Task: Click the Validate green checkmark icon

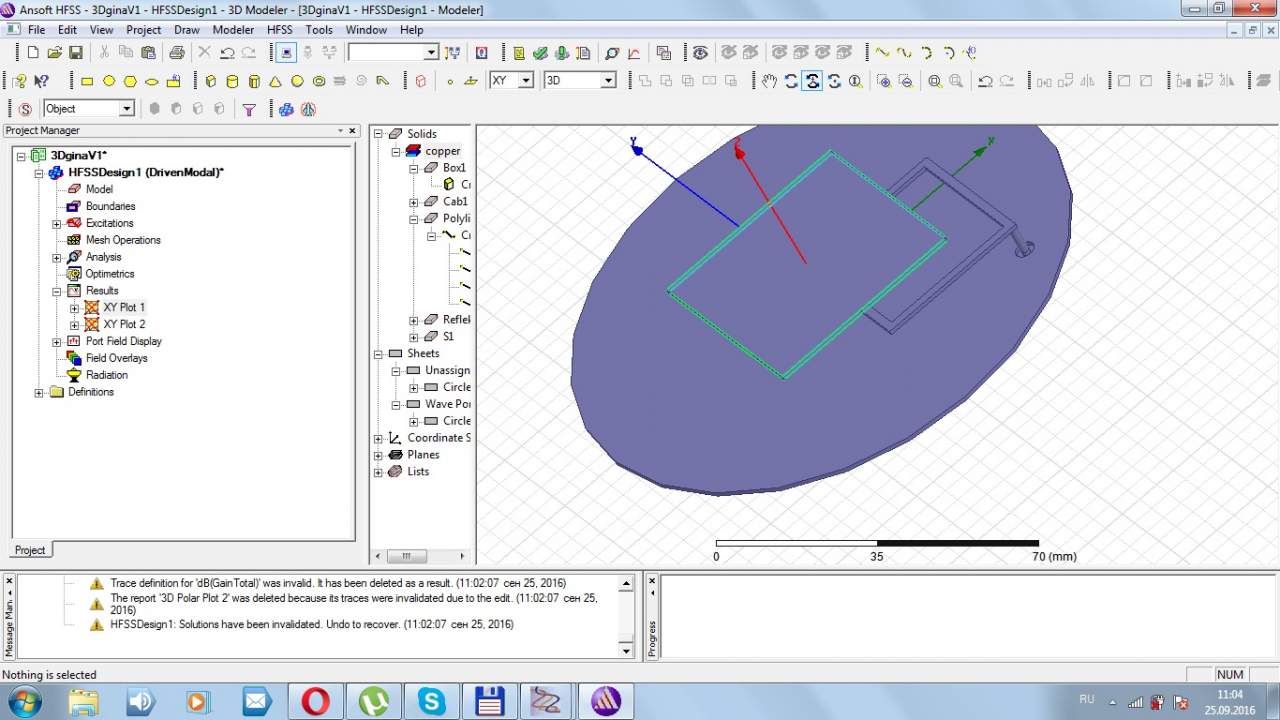Action: [x=540, y=53]
